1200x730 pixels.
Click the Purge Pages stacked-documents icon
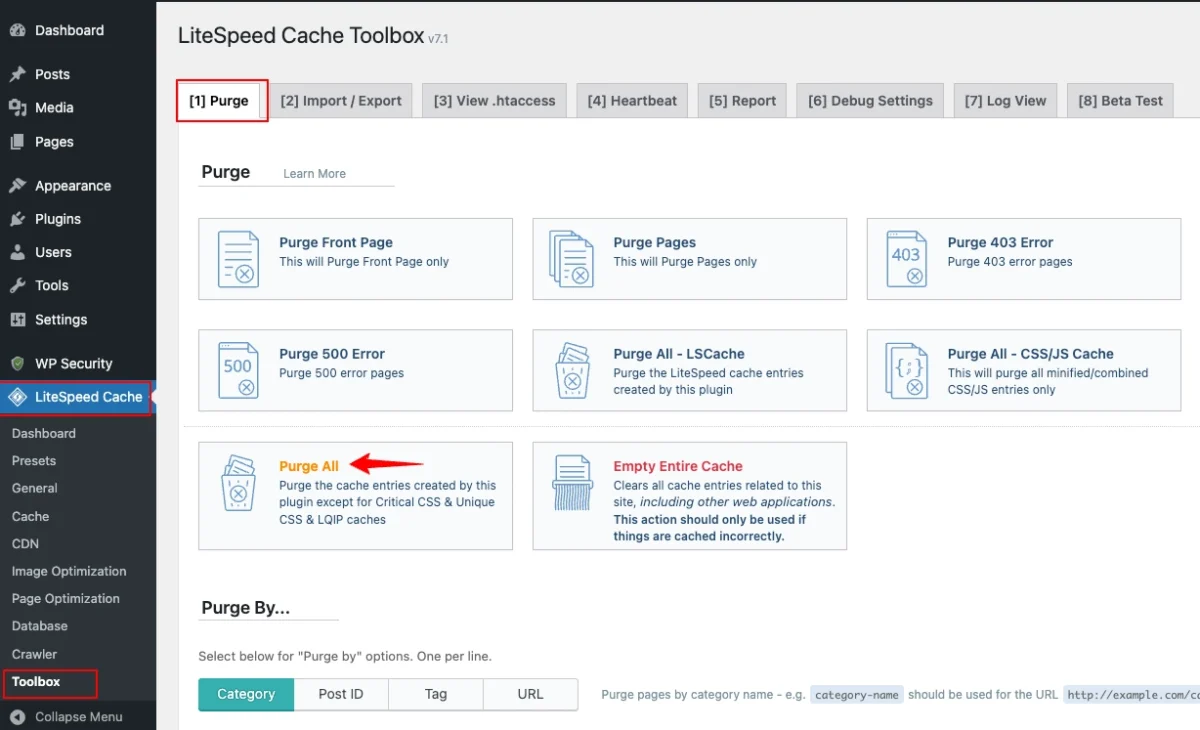tap(572, 259)
